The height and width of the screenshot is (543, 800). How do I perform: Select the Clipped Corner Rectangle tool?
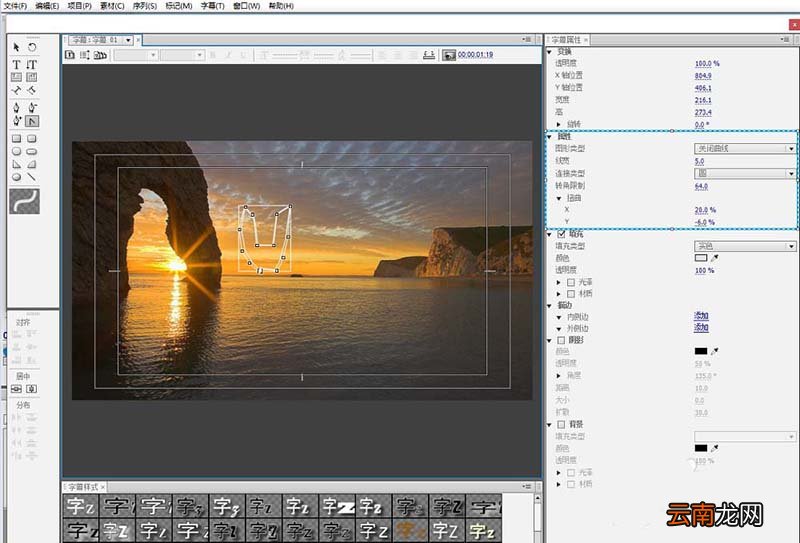pyautogui.click(x=16, y=151)
